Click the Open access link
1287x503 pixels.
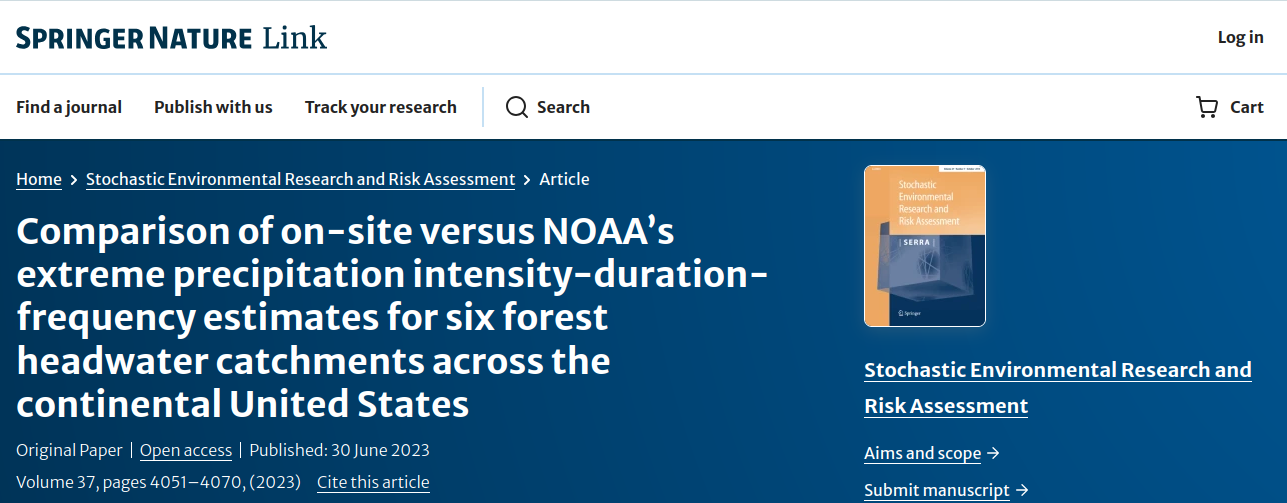click(x=185, y=450)
